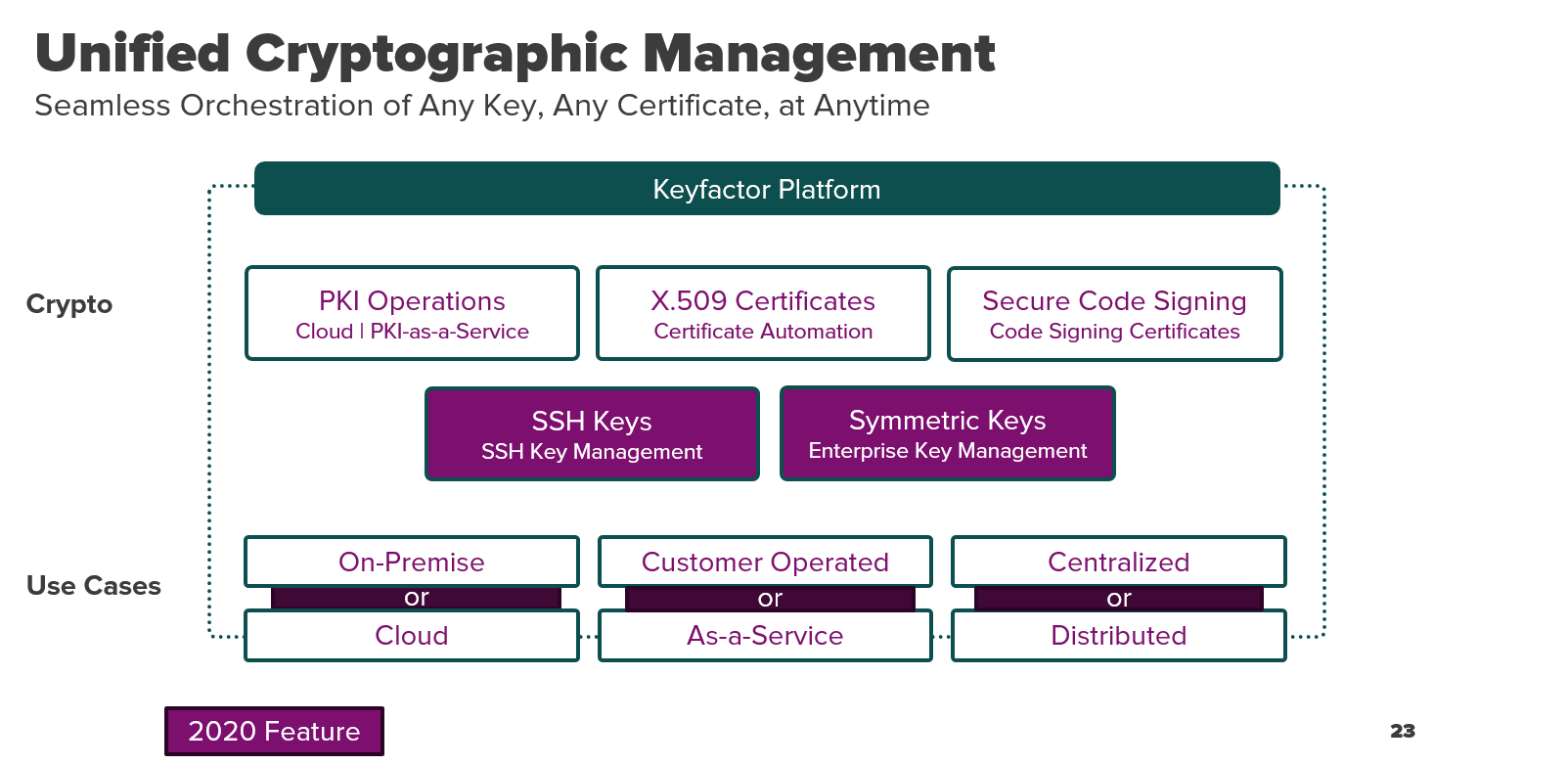Click the Use Cases row label
The width and height of the screenshot is (1568, 765).
tap(94, 585)
